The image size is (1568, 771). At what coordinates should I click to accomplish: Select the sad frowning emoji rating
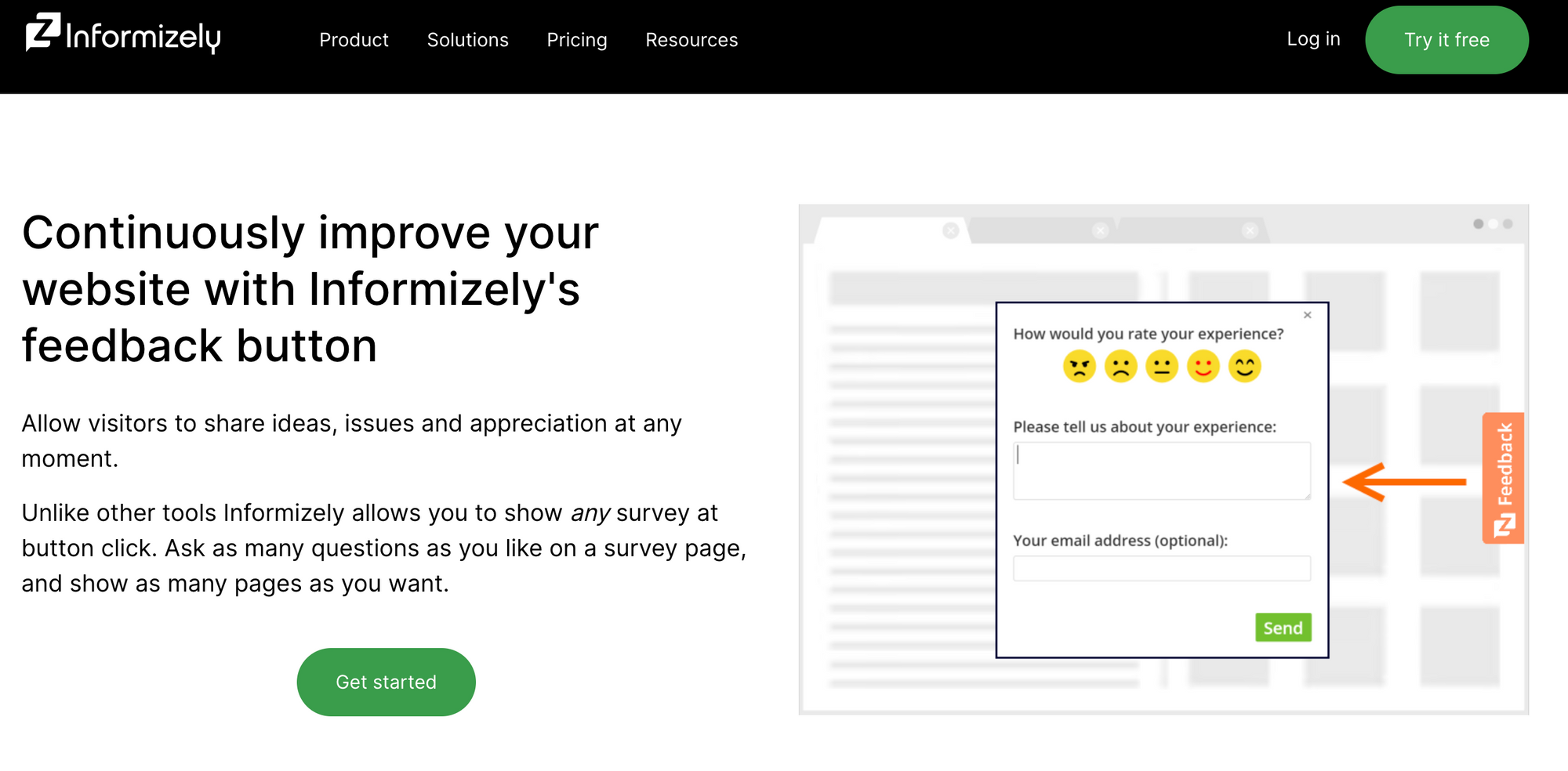1120,366
